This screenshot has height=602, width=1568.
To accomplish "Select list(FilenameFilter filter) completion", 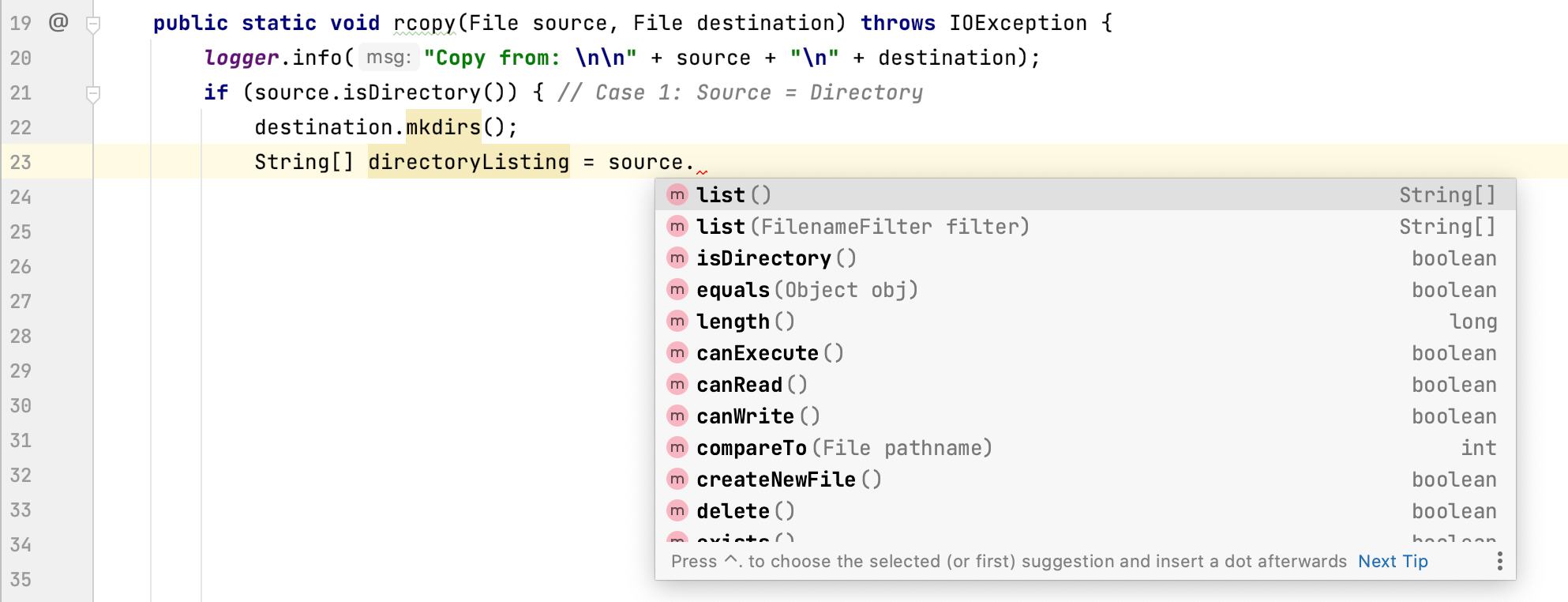I will (862, 227).
